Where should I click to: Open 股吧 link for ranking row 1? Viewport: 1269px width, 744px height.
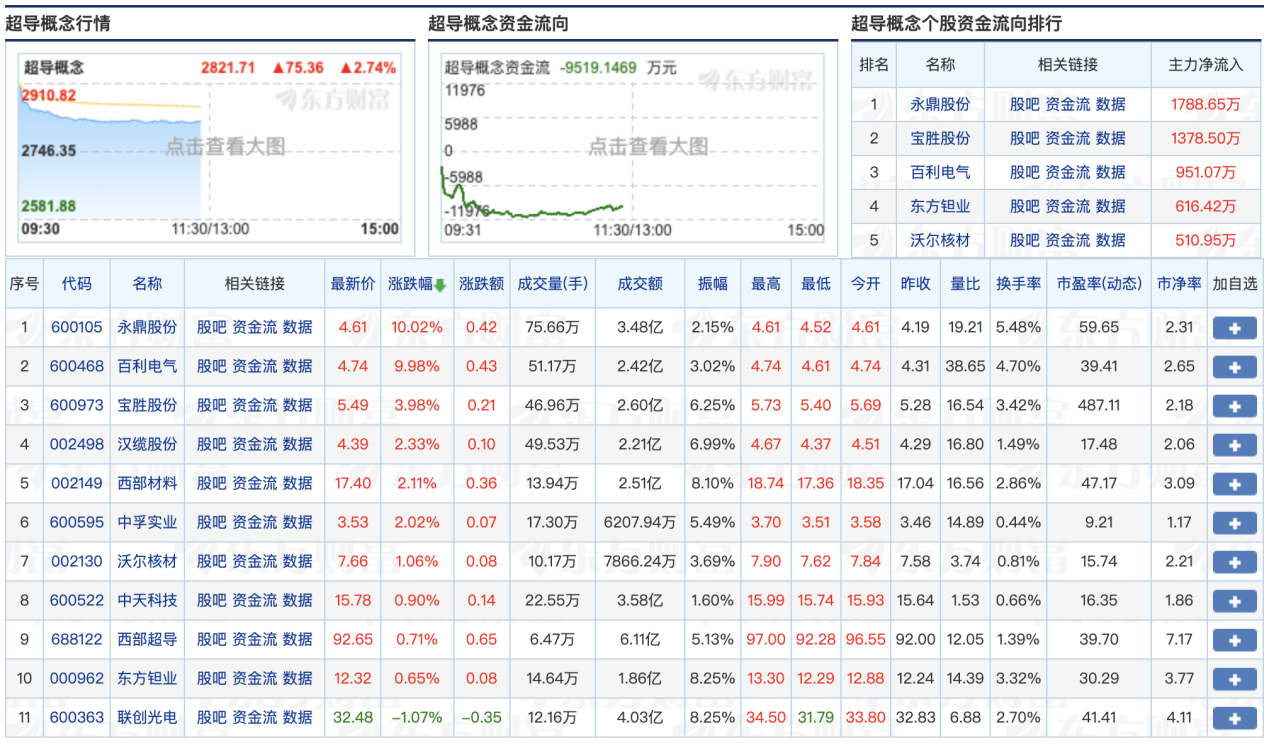click(x=1024, y=104)
